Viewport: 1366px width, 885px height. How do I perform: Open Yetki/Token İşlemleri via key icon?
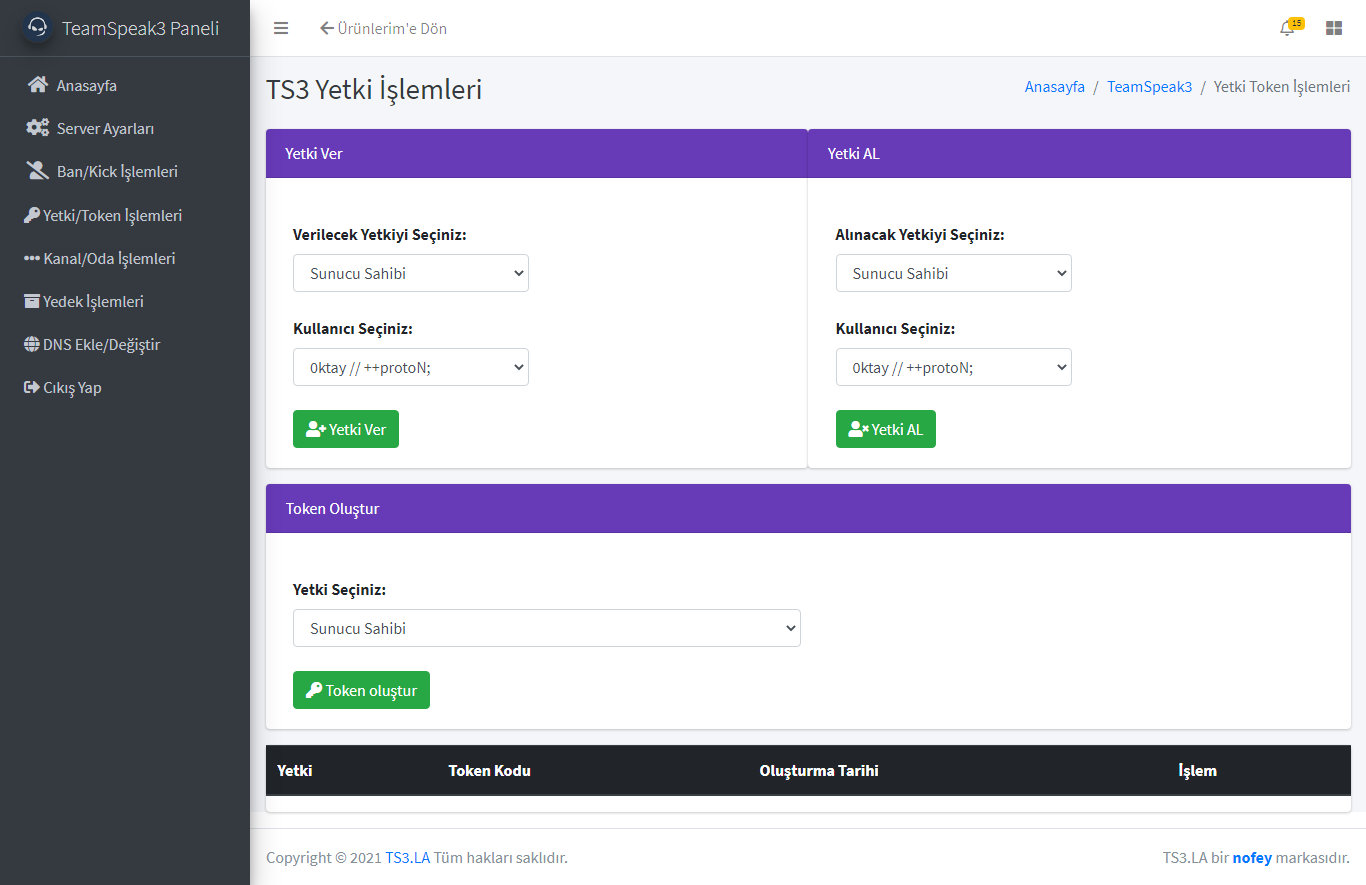tap(103, 215)
